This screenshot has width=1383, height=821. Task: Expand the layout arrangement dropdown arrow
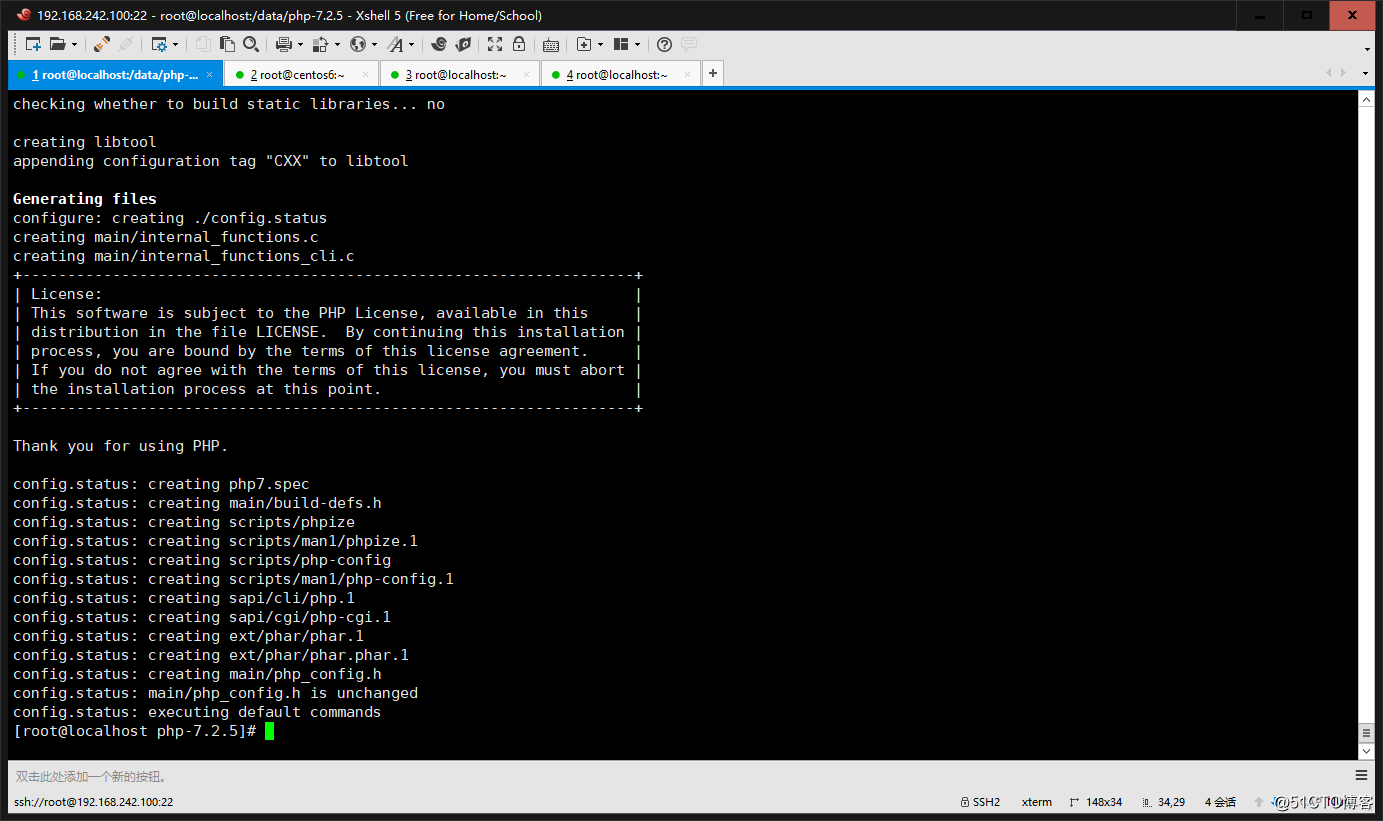(638, 45)
